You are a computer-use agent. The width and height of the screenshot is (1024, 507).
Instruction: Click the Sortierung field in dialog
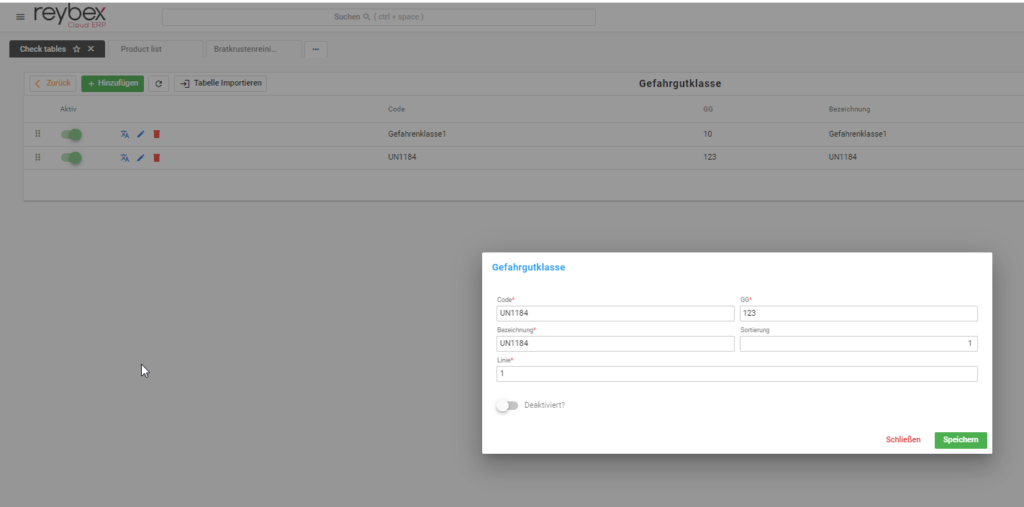click(859, 344)
